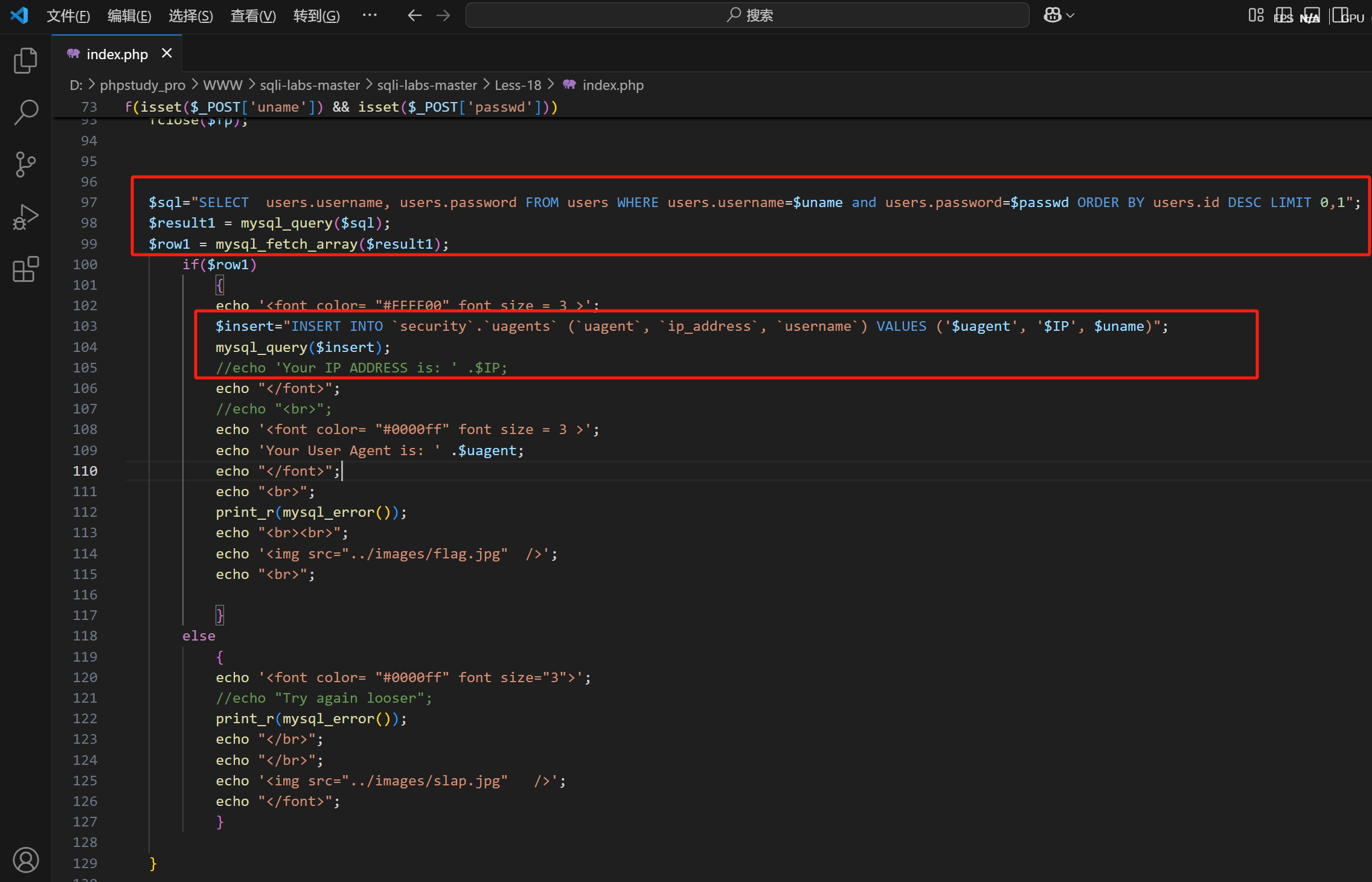Open Source Control view
1372x882 pixels.
[x=25, y=164]
